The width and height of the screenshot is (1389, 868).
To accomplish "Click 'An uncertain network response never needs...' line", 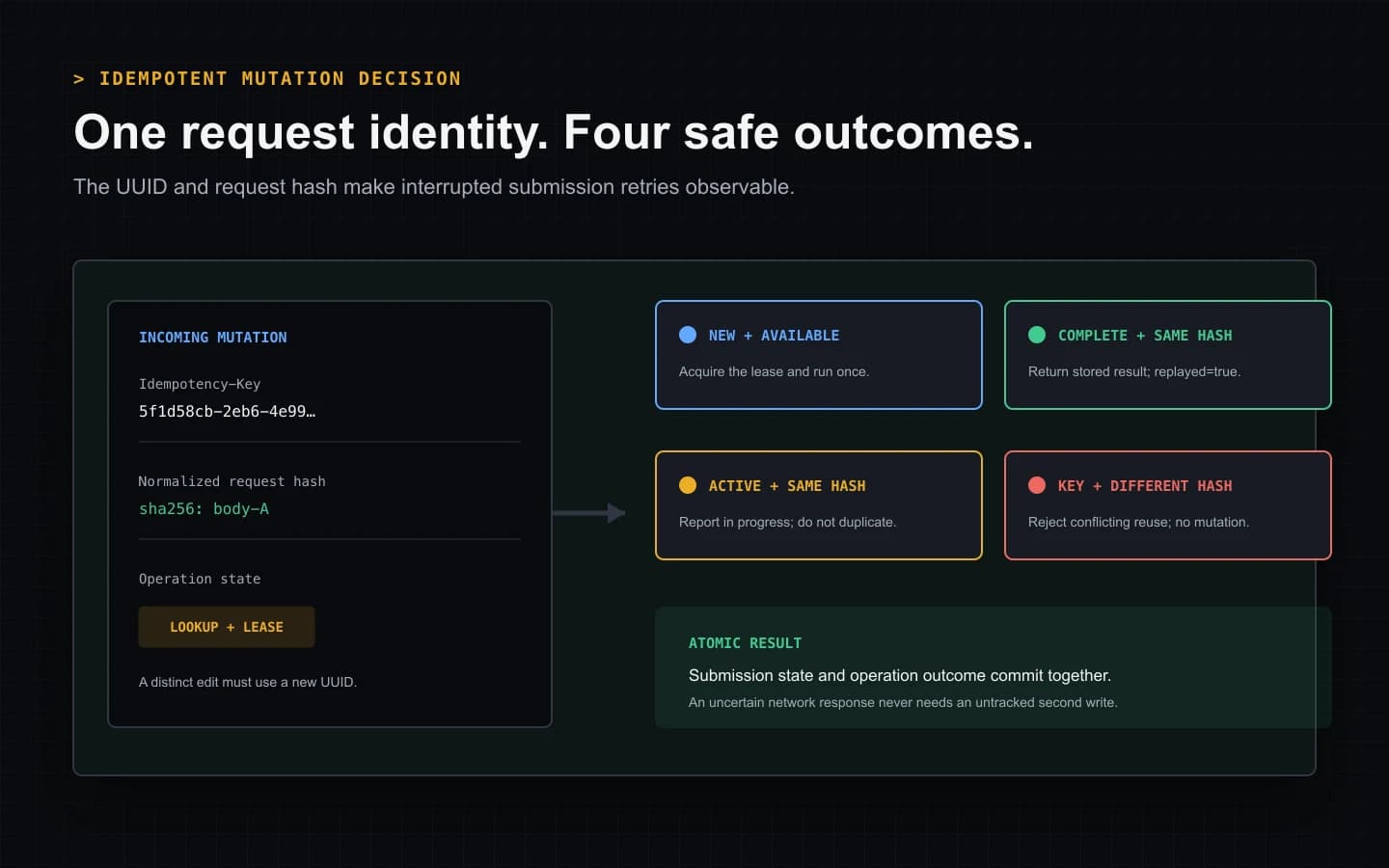I will click(x=903, y=702).
